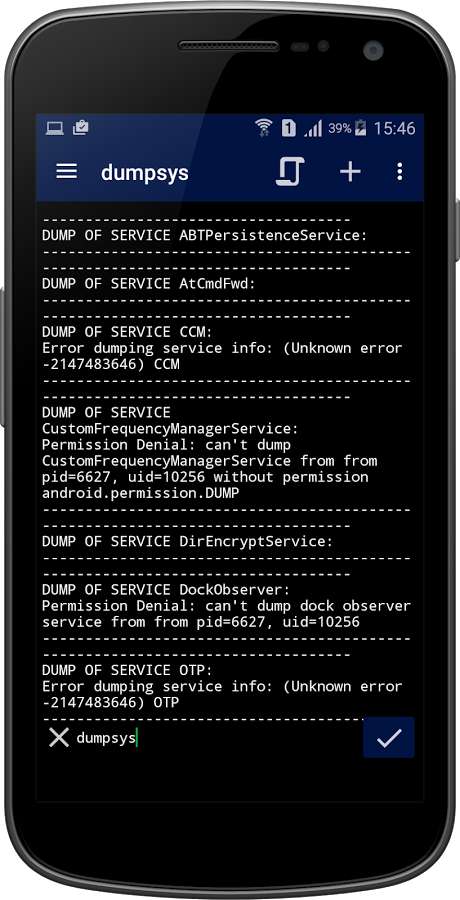Tap the Wi-Fi status icon
460x900 pixels.
pos(264,127)
